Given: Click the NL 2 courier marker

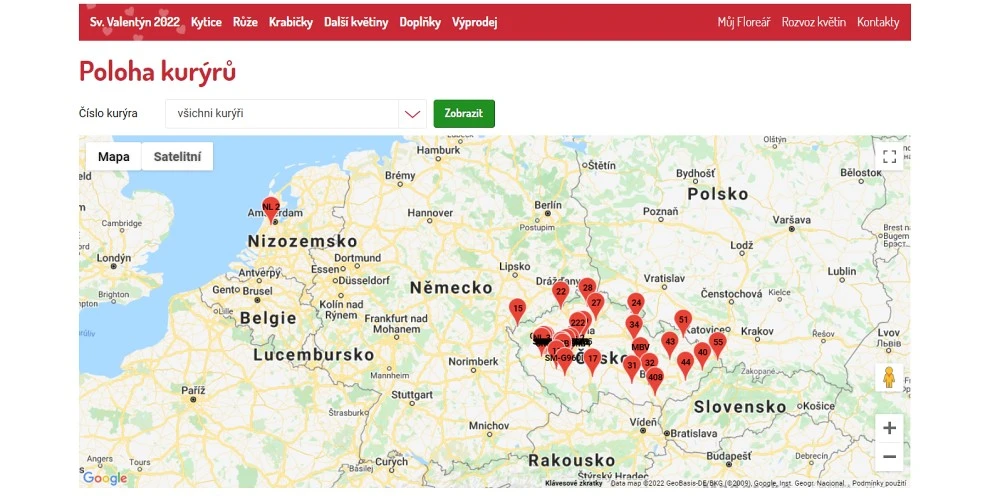Looking at the screenshot, I should tap(270, 208).
